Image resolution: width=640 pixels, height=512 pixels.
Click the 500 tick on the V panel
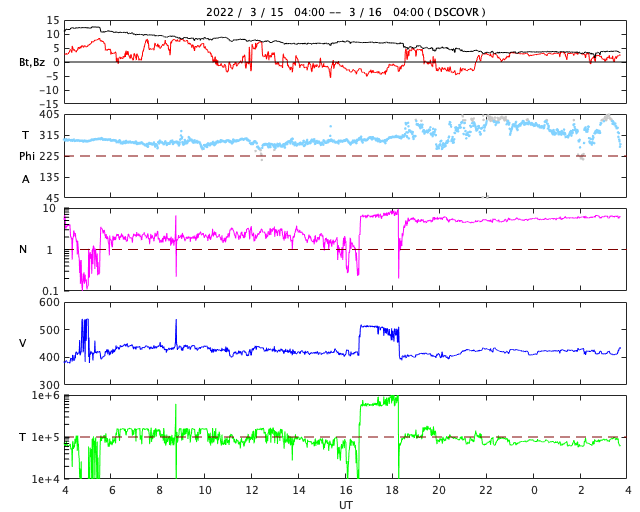(49, 330)
